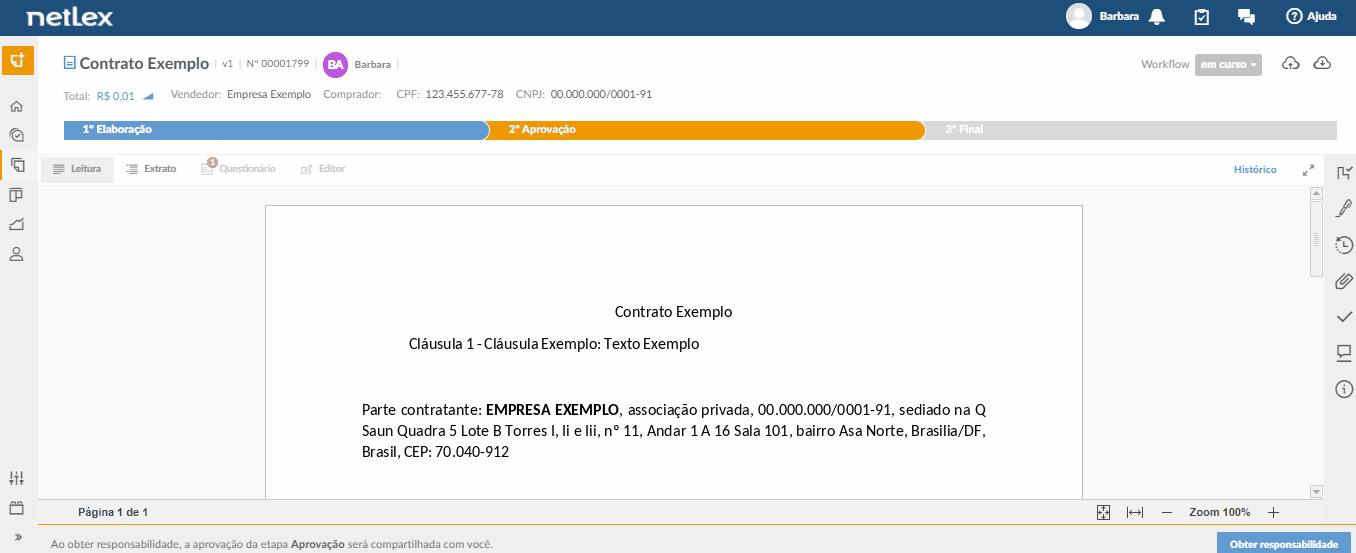Click the Contrato Exemplo header title
Screen dimensions: 1356x553
[144, 63]
